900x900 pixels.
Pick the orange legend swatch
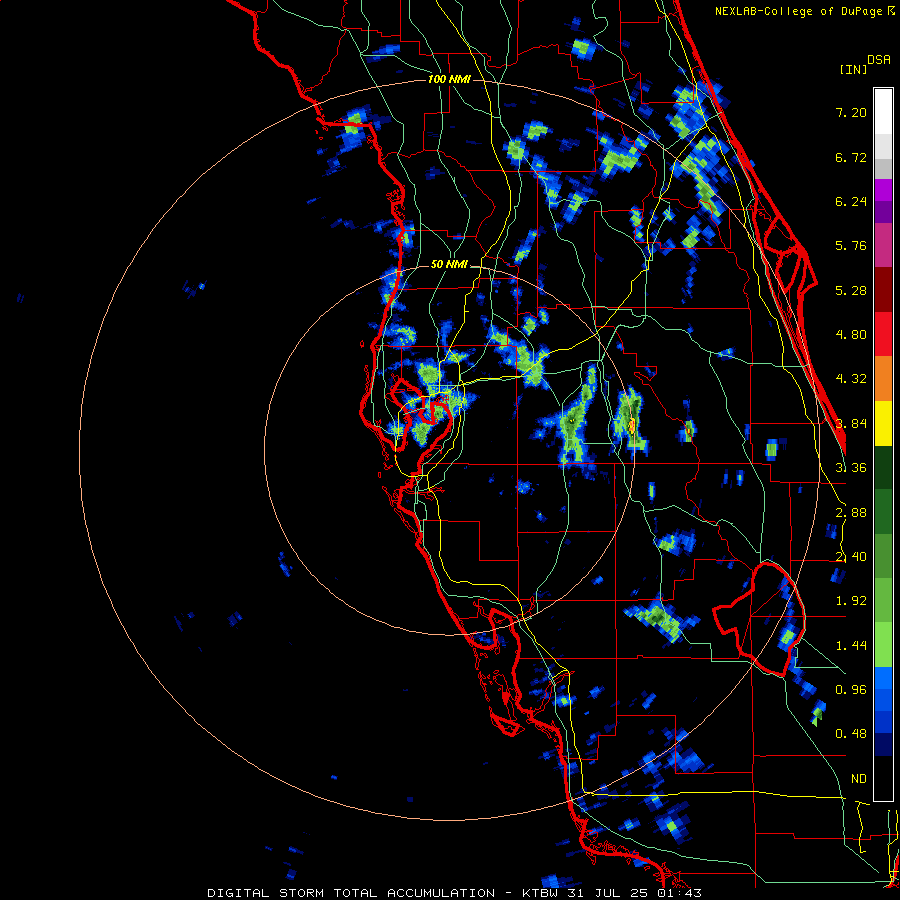pyautogui.click(x=883, y=379)
